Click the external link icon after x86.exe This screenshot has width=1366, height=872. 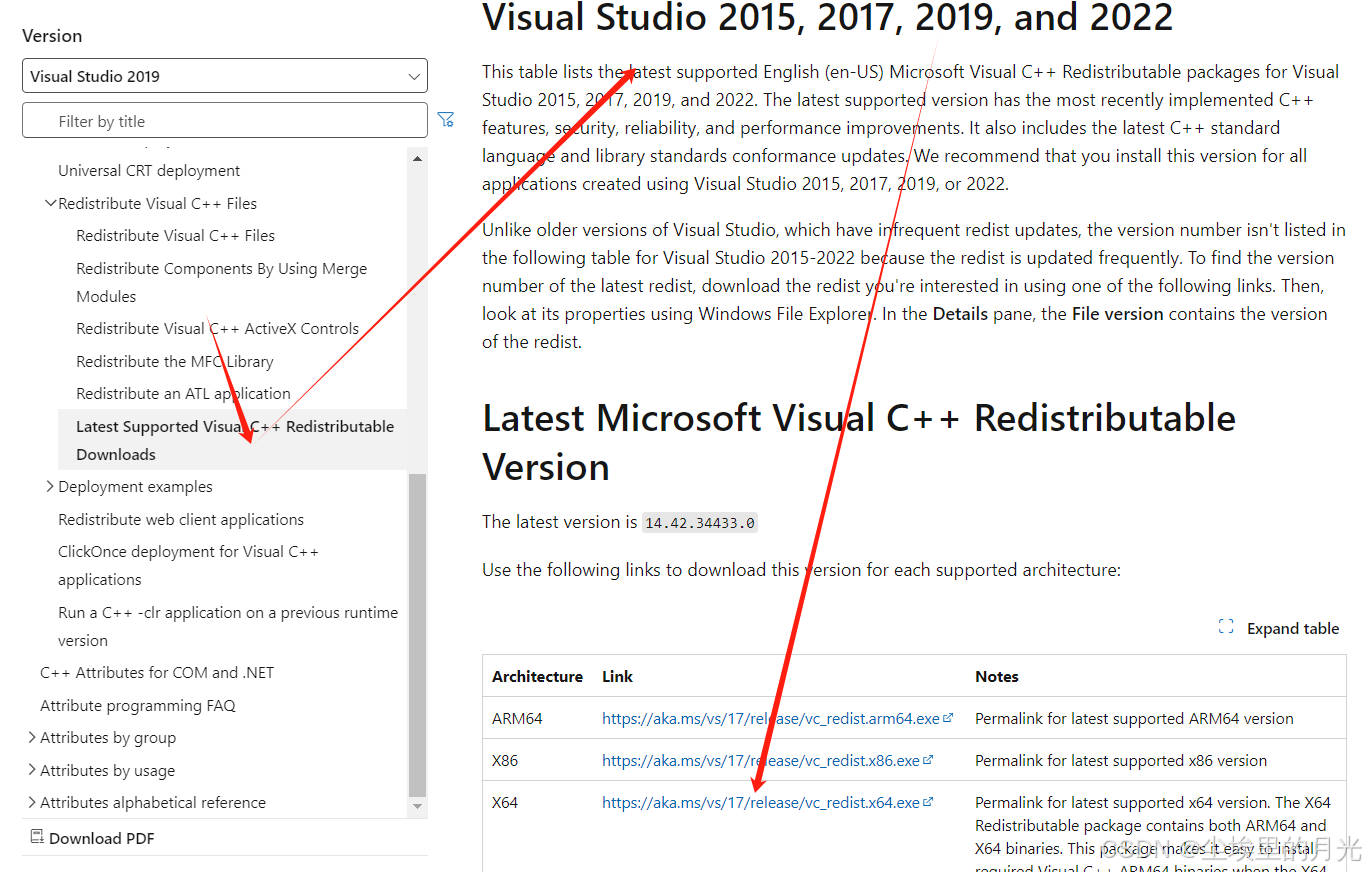pyautogui.click(x=928, y=760)
